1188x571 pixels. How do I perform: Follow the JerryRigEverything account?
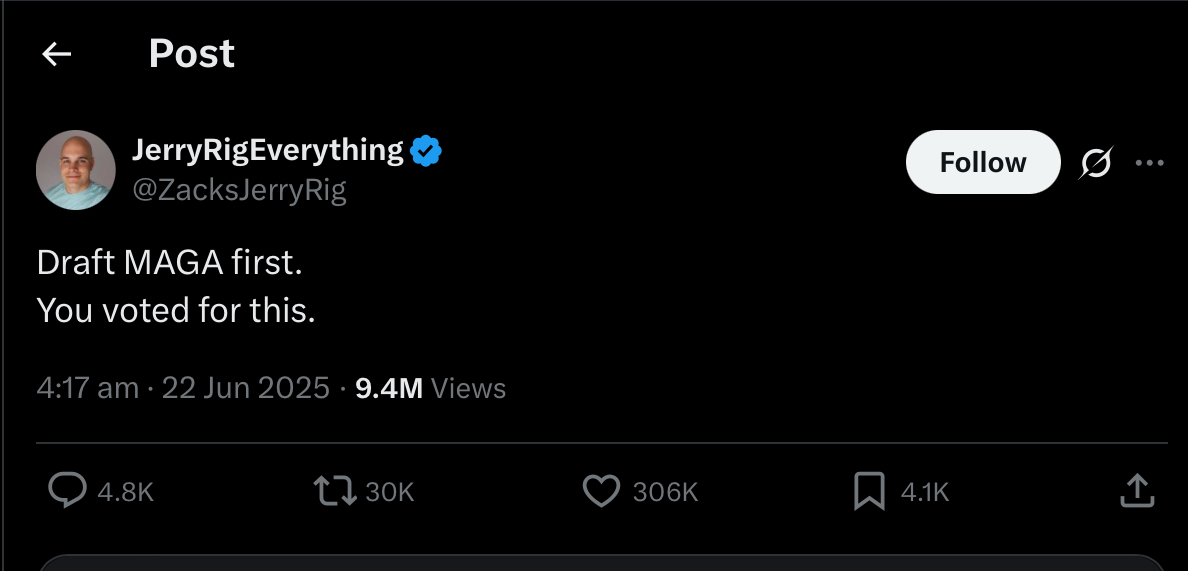click(x=983, y=162)
